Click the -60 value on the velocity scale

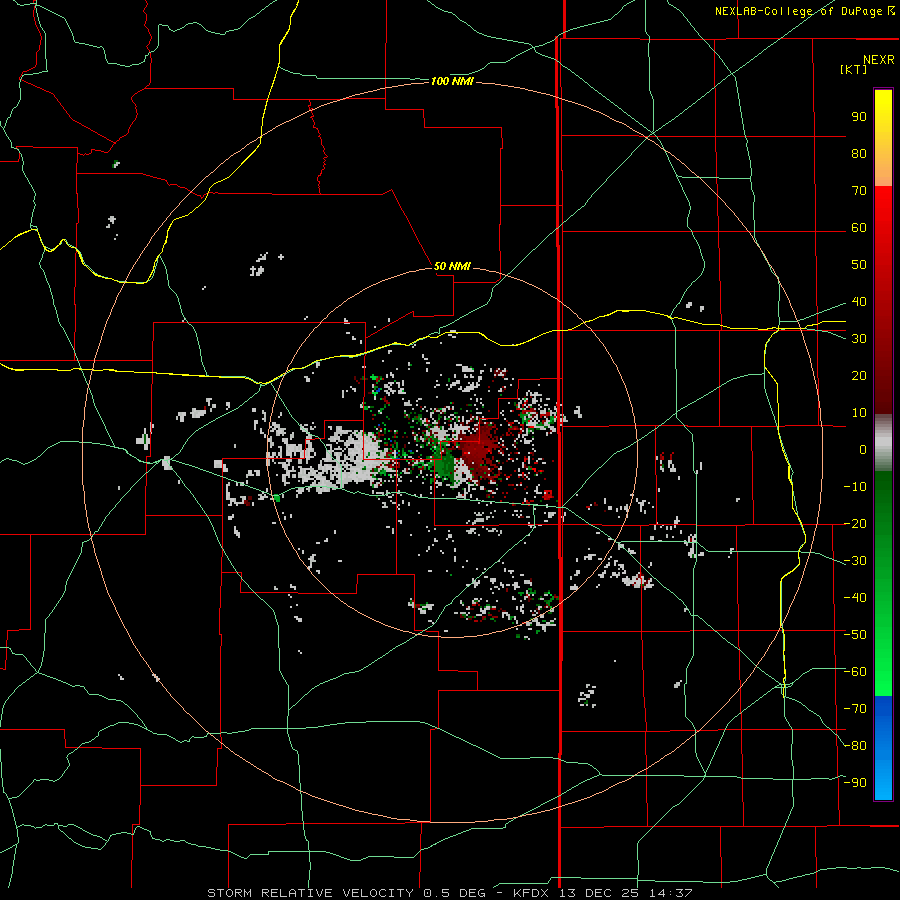pyautogui.click(x=855, y=672)
